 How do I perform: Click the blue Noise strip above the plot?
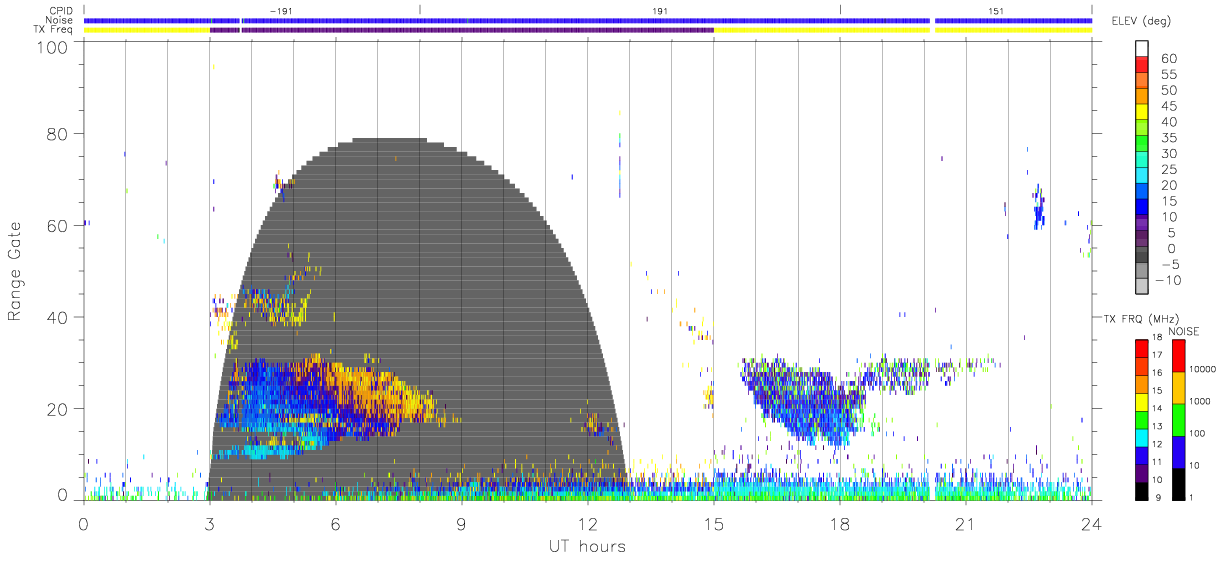coord(588,20)
